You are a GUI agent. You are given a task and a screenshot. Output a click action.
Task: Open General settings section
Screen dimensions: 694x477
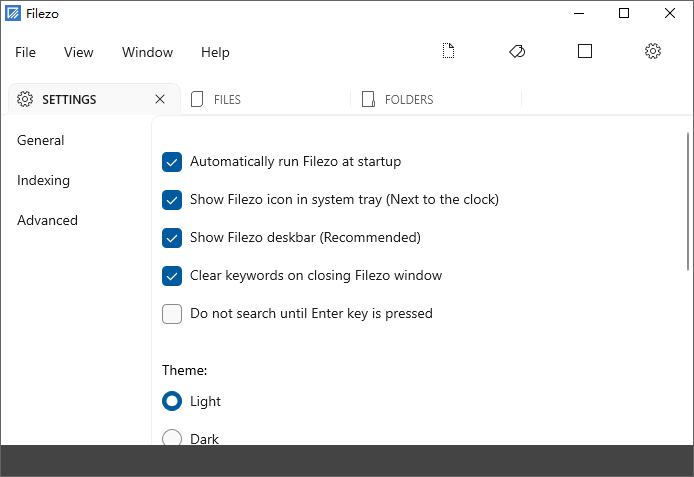[x=41, y=140]
